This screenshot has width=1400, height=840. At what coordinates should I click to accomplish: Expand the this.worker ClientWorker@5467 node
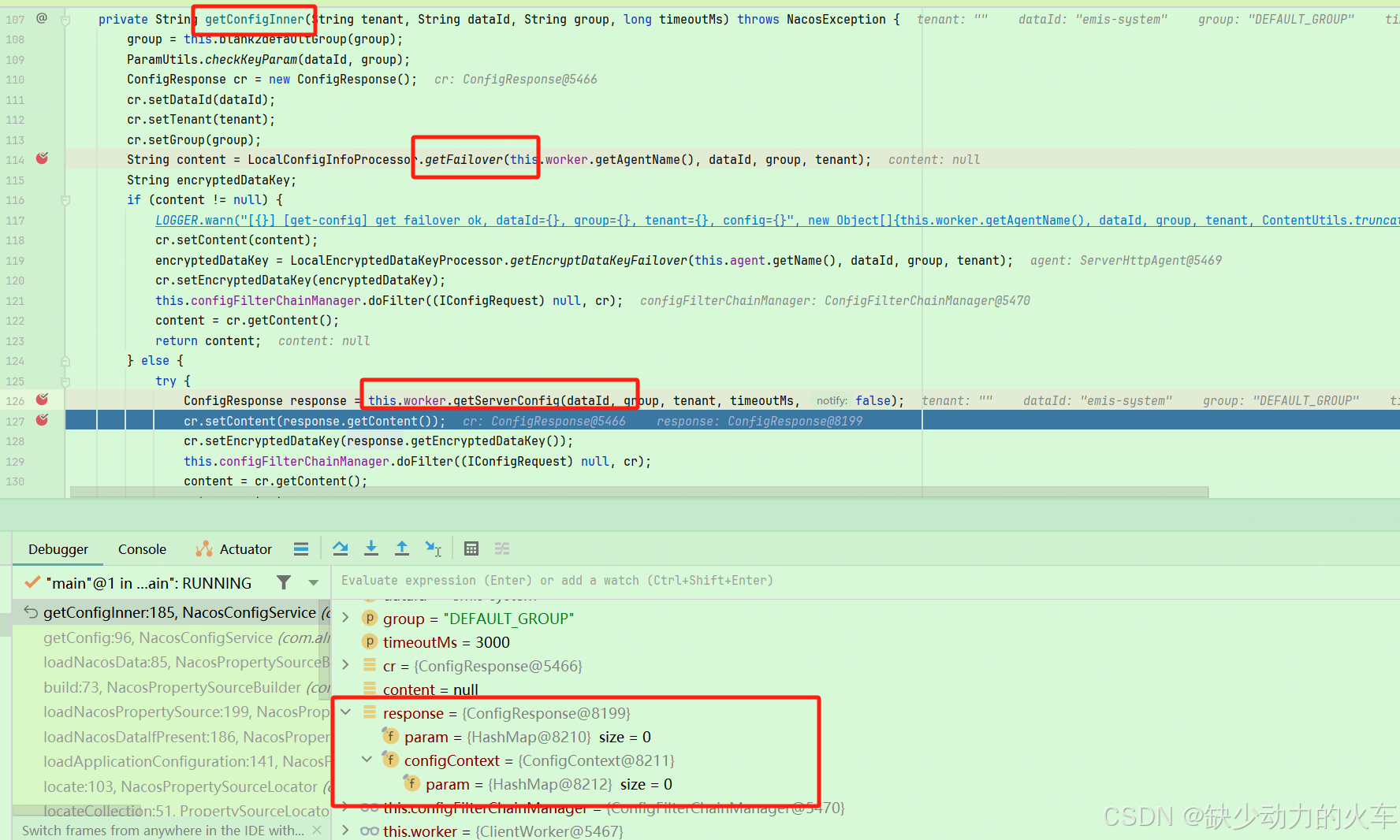tap(345, 831)
